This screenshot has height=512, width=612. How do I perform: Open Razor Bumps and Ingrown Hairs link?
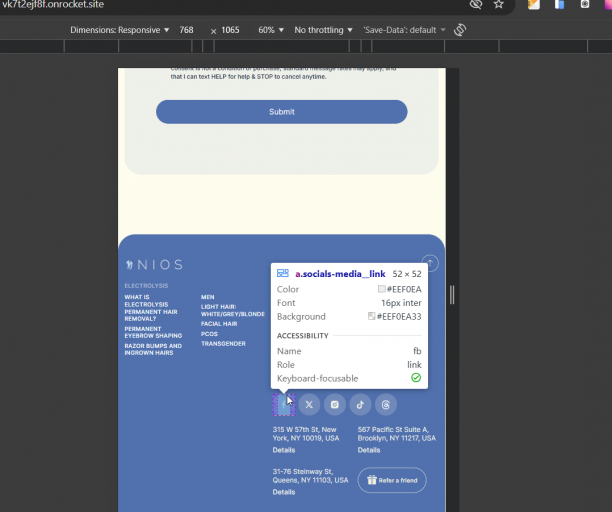coord(153,349)
